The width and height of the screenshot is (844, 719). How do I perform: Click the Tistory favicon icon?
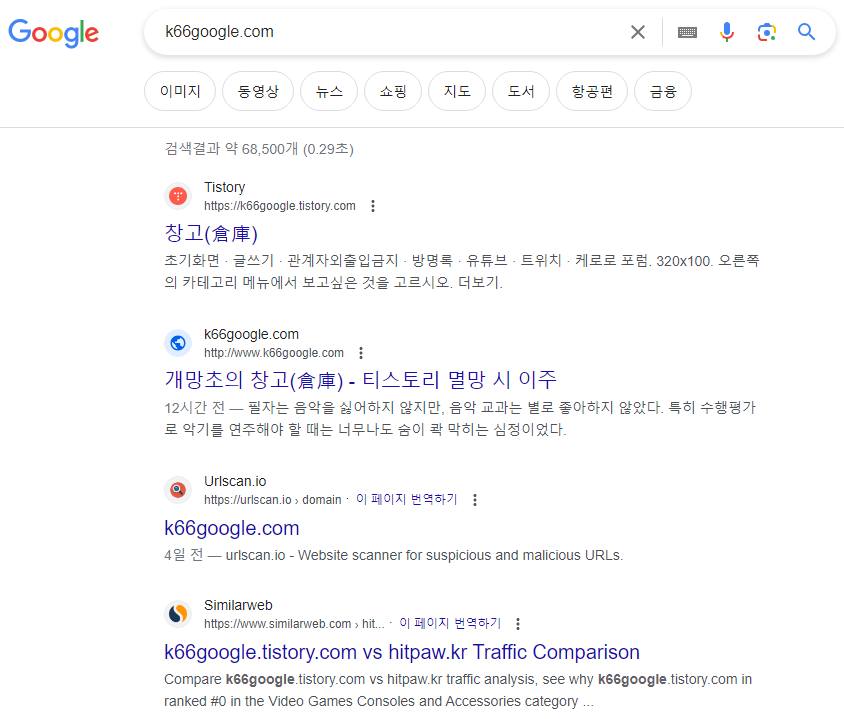click(178, 196)
